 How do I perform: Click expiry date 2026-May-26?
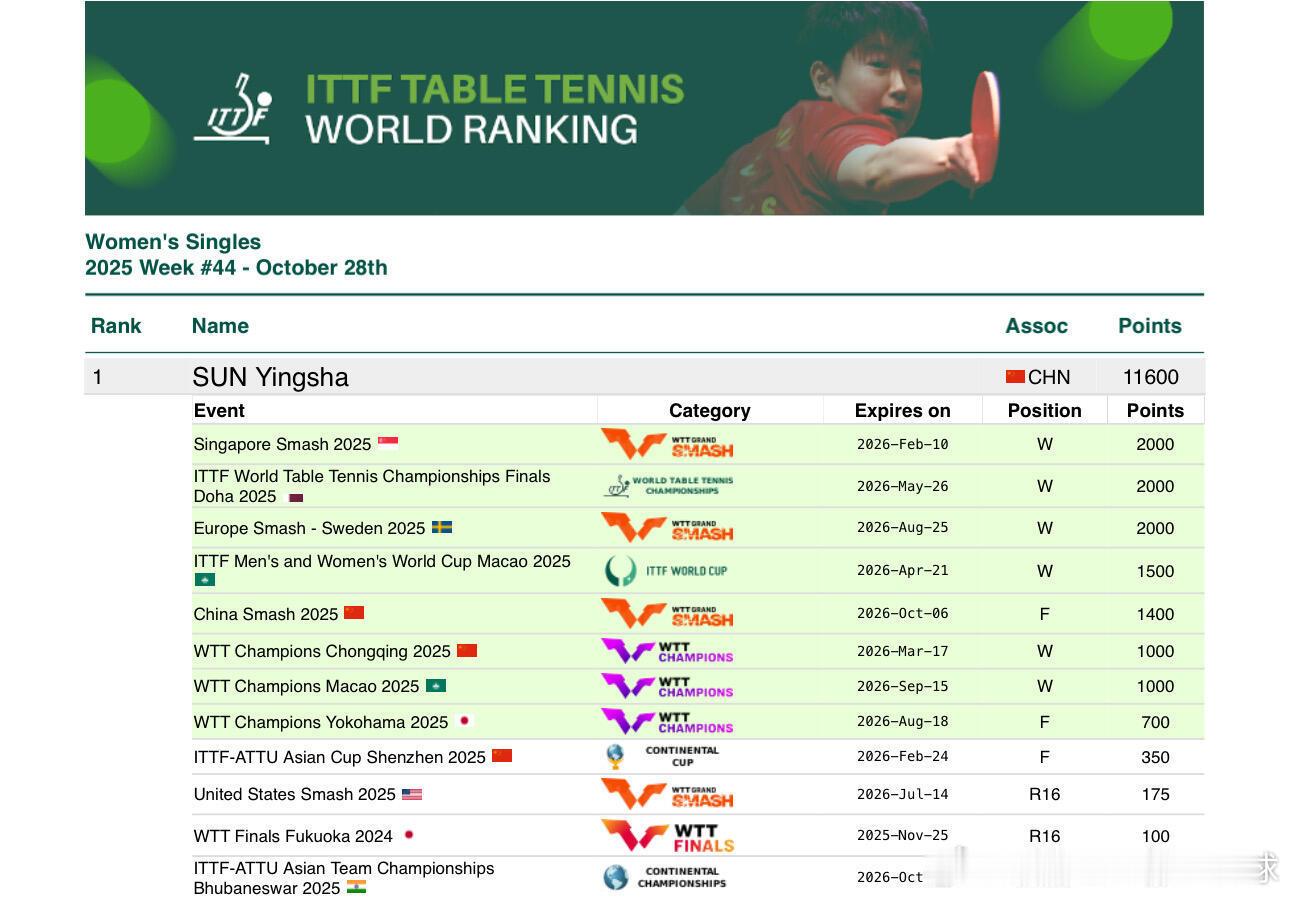902,486
